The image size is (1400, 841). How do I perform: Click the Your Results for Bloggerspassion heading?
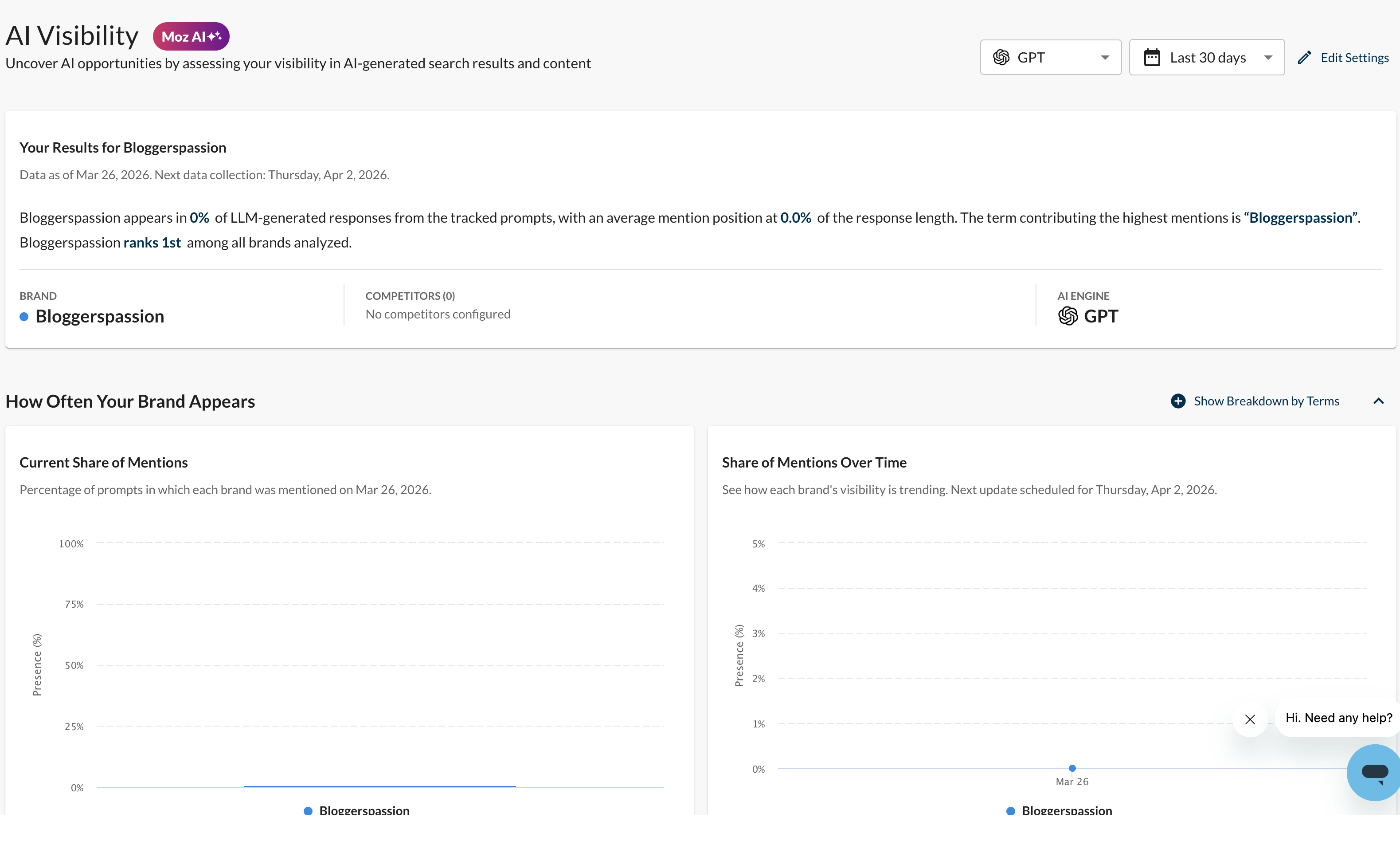(x=123, y=147)
